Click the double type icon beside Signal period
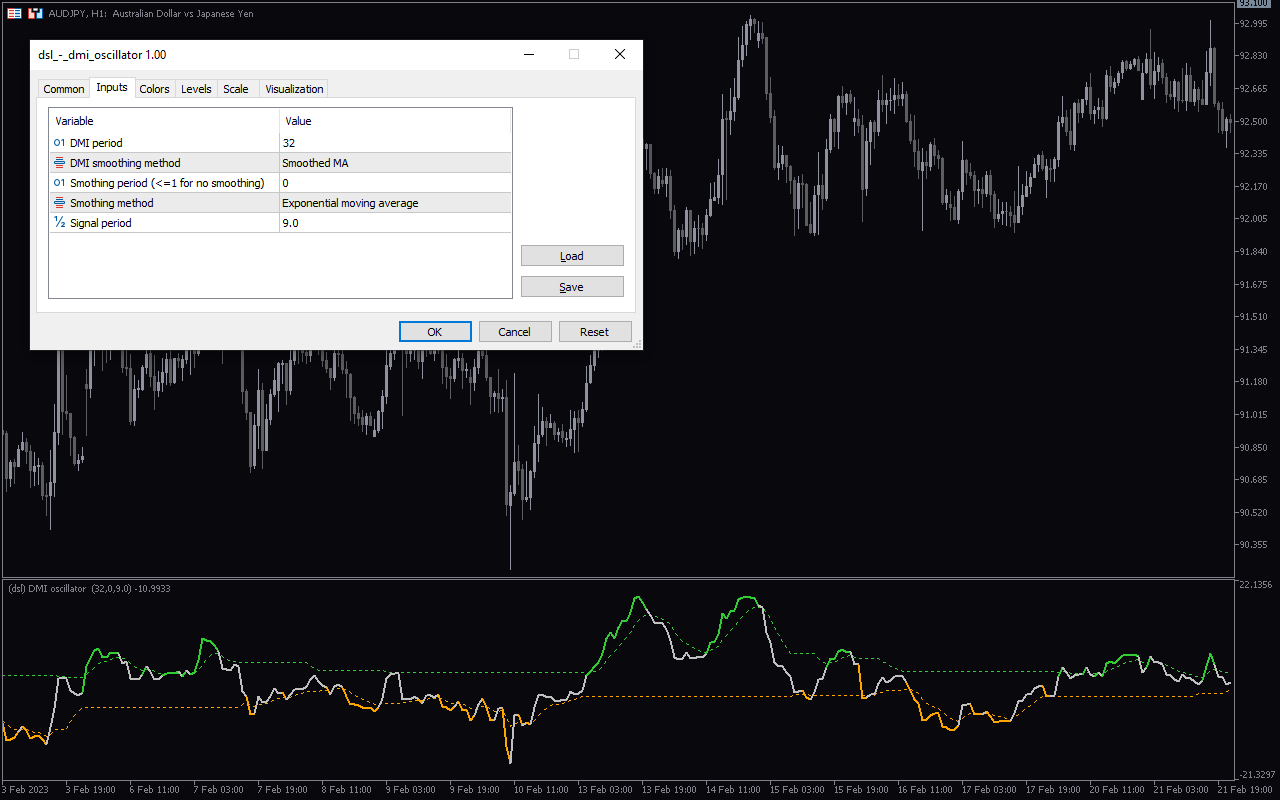1280x800 pixels. click(x=59, y=223)
